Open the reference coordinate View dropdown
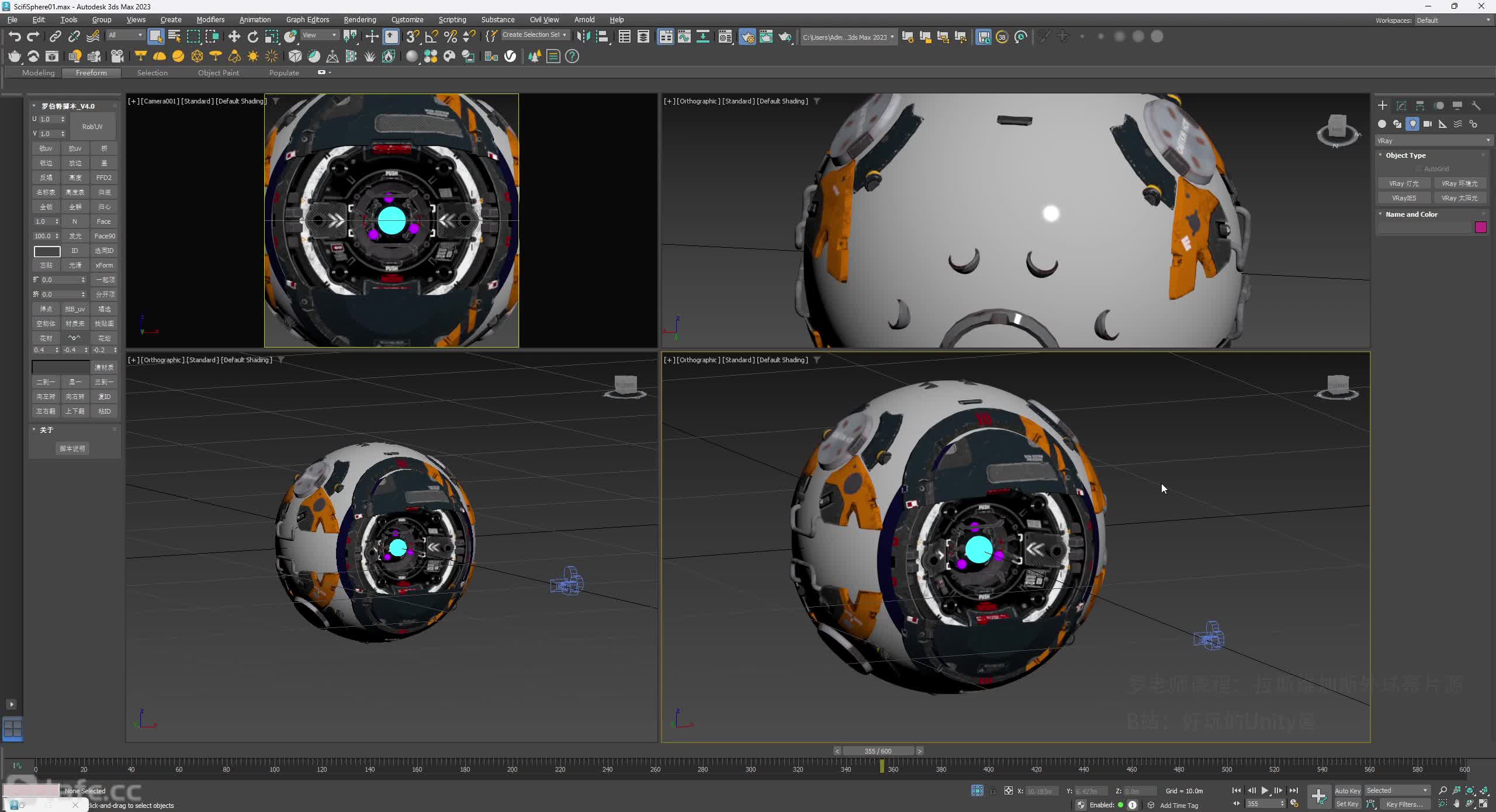The image size is (1496, 812). point(320,35)
